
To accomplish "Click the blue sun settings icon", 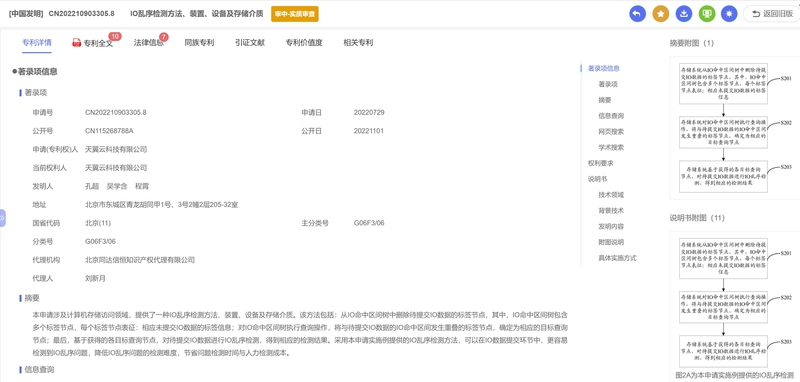I will click(x=729, y=14).
